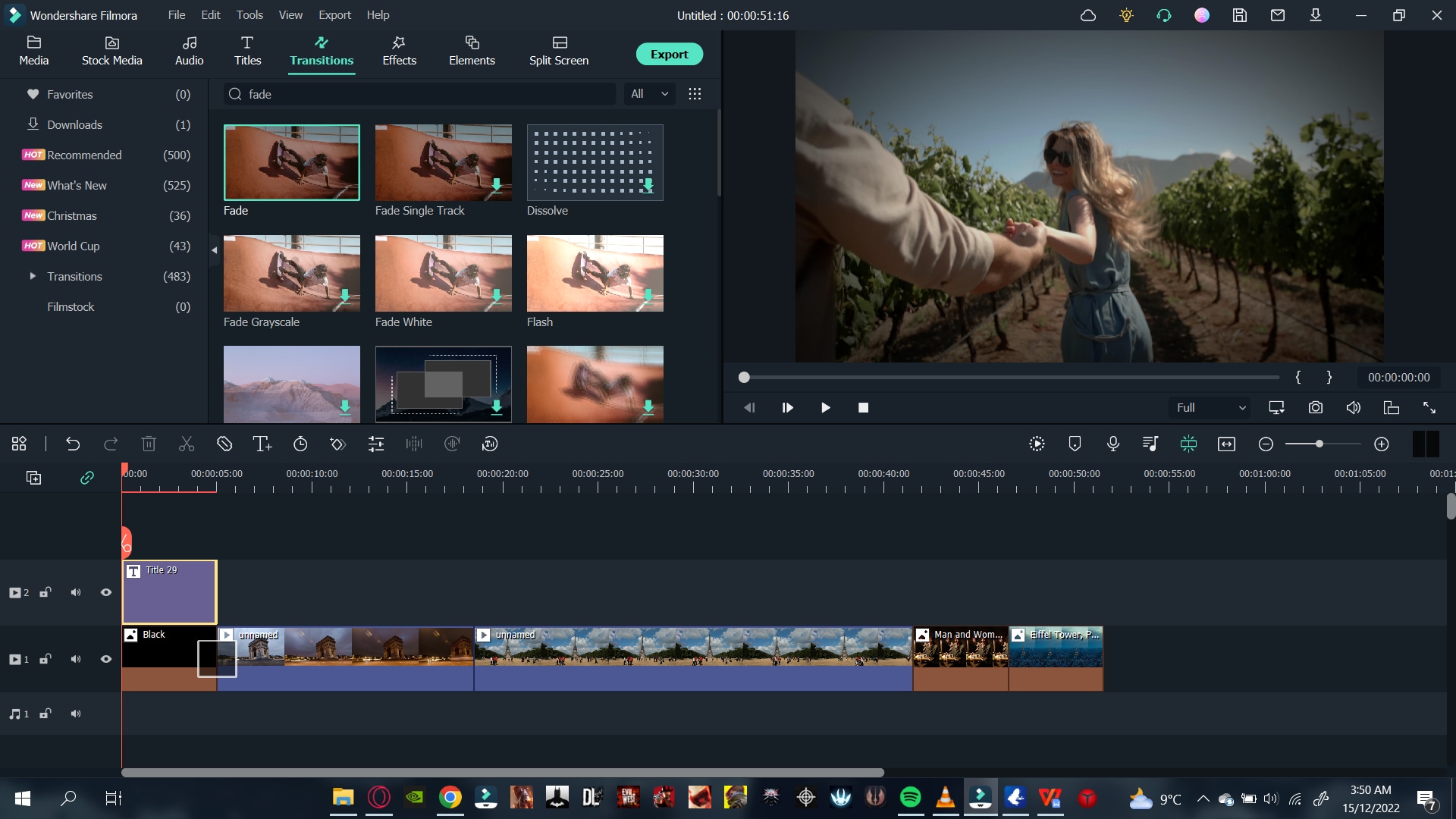Click the Export button
Image resolution: width=1456 pixels, height=819 pixels.
[x=669, y=54]
